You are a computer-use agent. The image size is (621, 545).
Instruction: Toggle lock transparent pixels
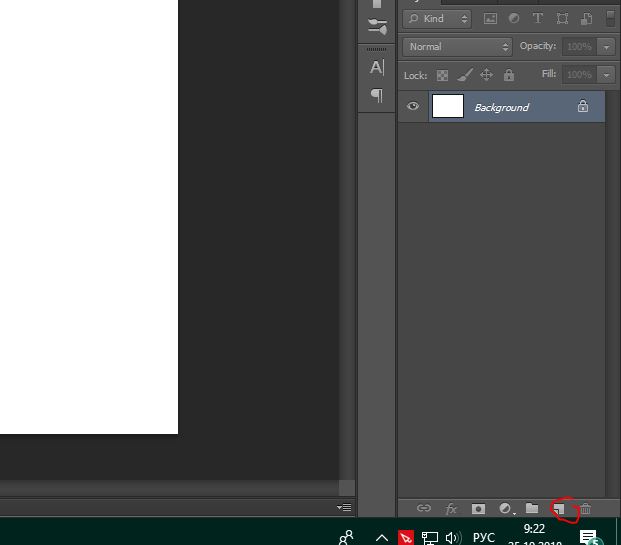coord(442,75)
